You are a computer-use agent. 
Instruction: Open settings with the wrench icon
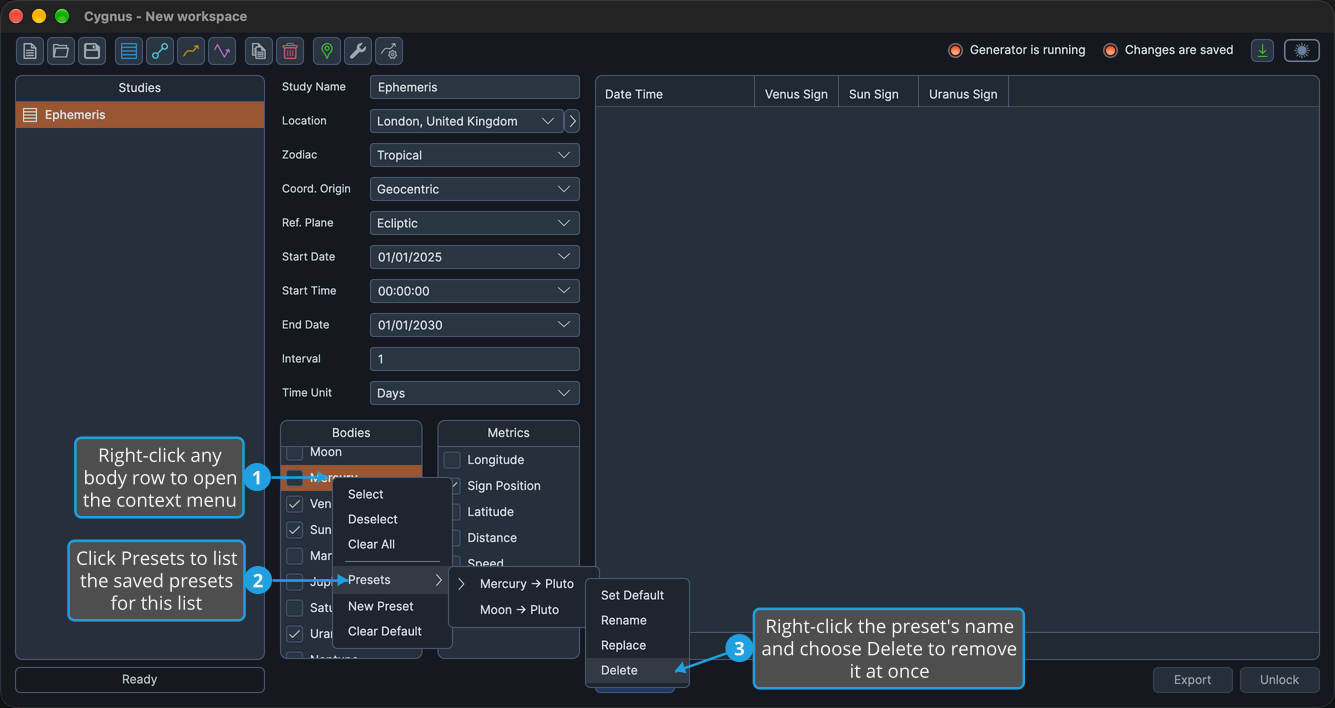coord(358,51)
